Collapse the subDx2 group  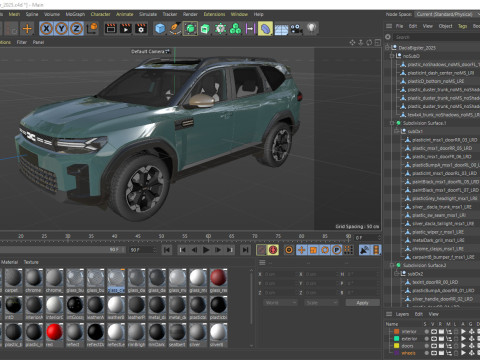tap(397, 274)
